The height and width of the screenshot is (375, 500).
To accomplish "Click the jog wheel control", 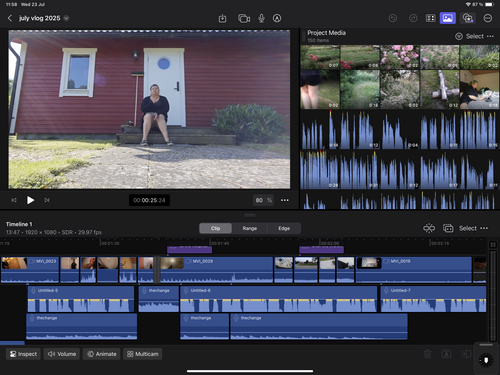I will pyautogui.click(x=486, y=360).
